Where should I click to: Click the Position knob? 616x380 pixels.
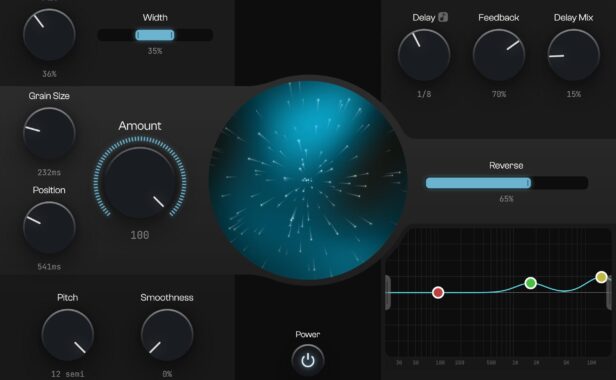(x=49, y=228)
